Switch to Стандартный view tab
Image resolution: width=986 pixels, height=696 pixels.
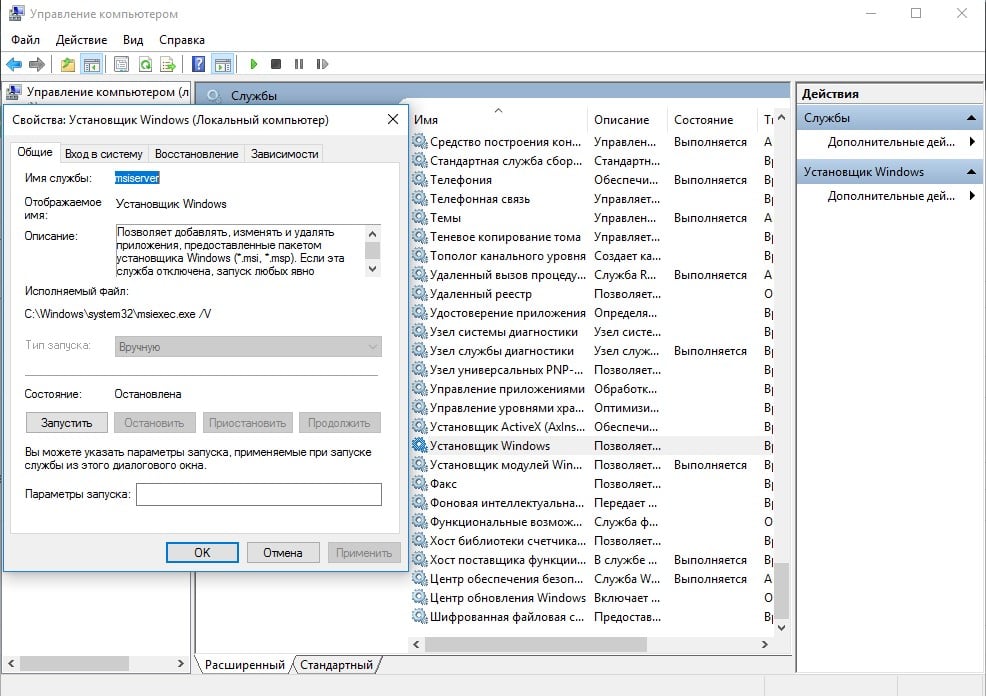(336, 665)
